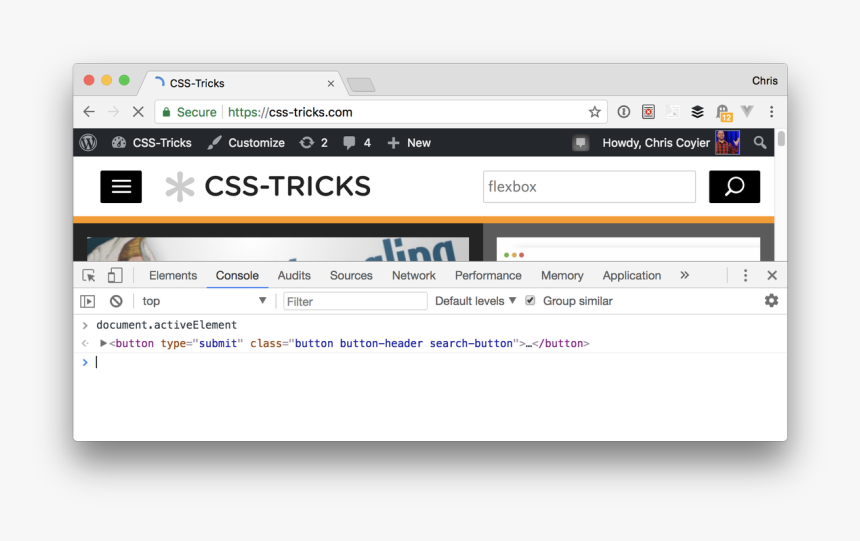Open the Memory tab
The width and height of the screenshot is (860, 541).
click(562, 275)
